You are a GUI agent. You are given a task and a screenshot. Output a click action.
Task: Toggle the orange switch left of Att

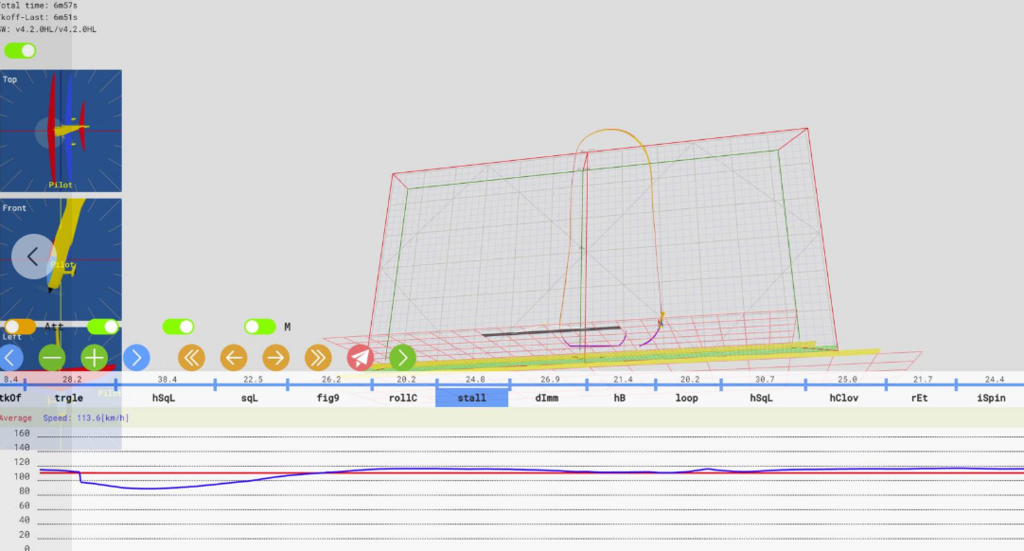click(20, 326)
